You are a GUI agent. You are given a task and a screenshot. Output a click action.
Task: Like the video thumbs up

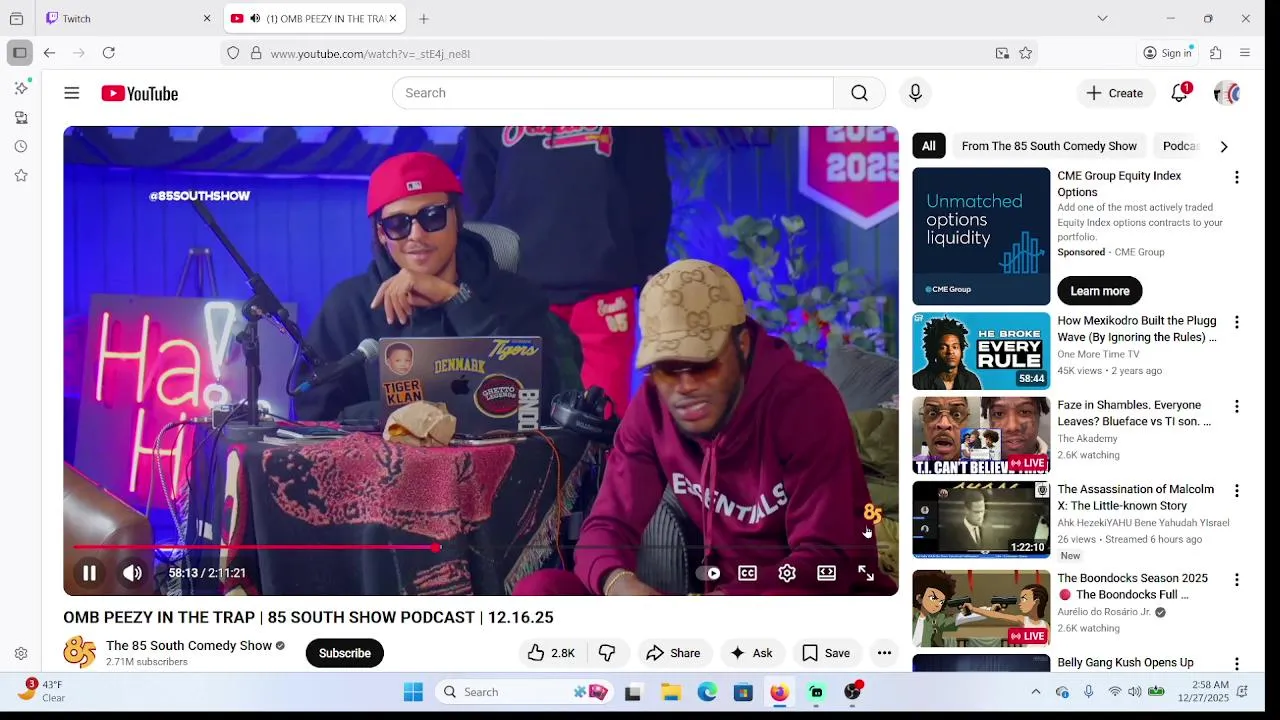coord(552,653)
